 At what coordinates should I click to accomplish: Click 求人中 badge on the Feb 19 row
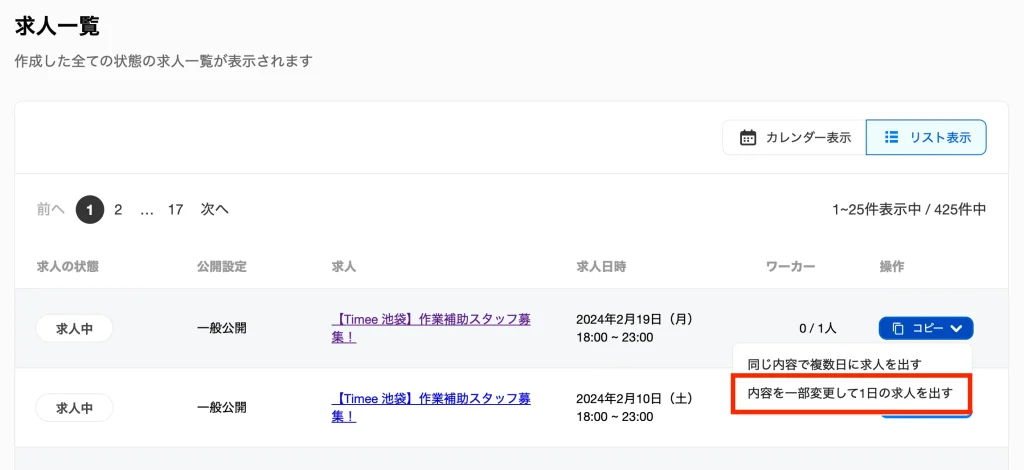tap(74, 328)
